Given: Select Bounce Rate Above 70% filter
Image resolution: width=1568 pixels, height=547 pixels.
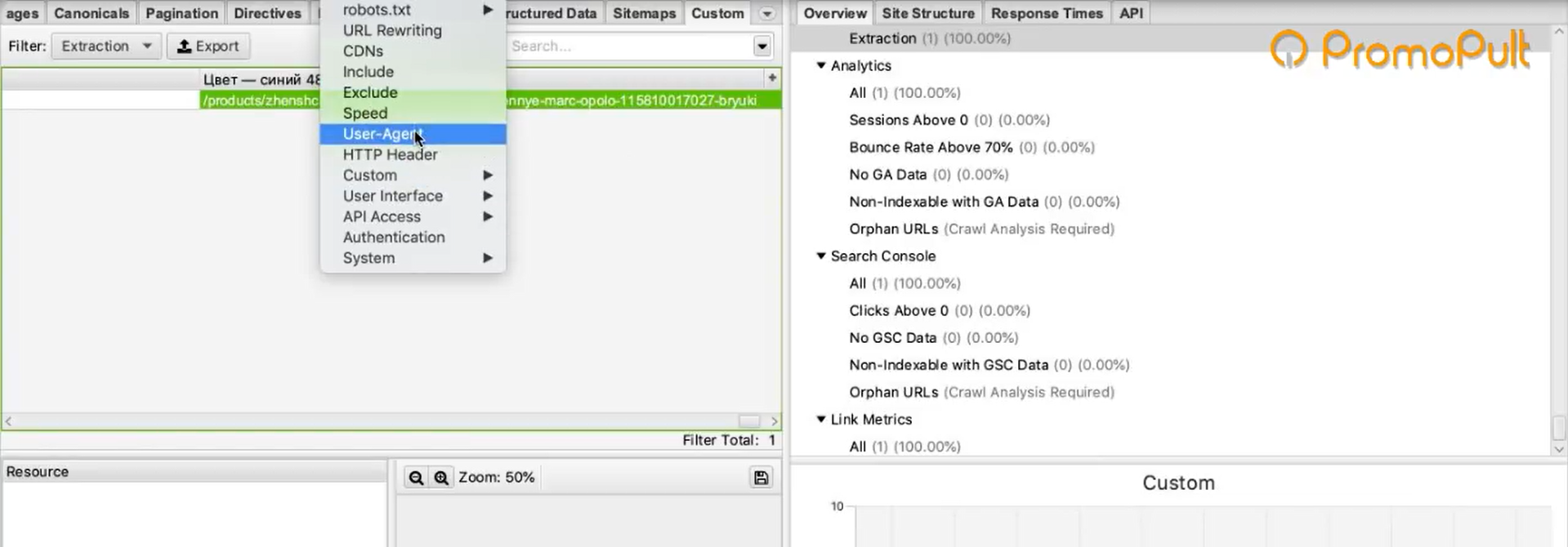Looking at the screenshot, I should [x=931, y=147].
